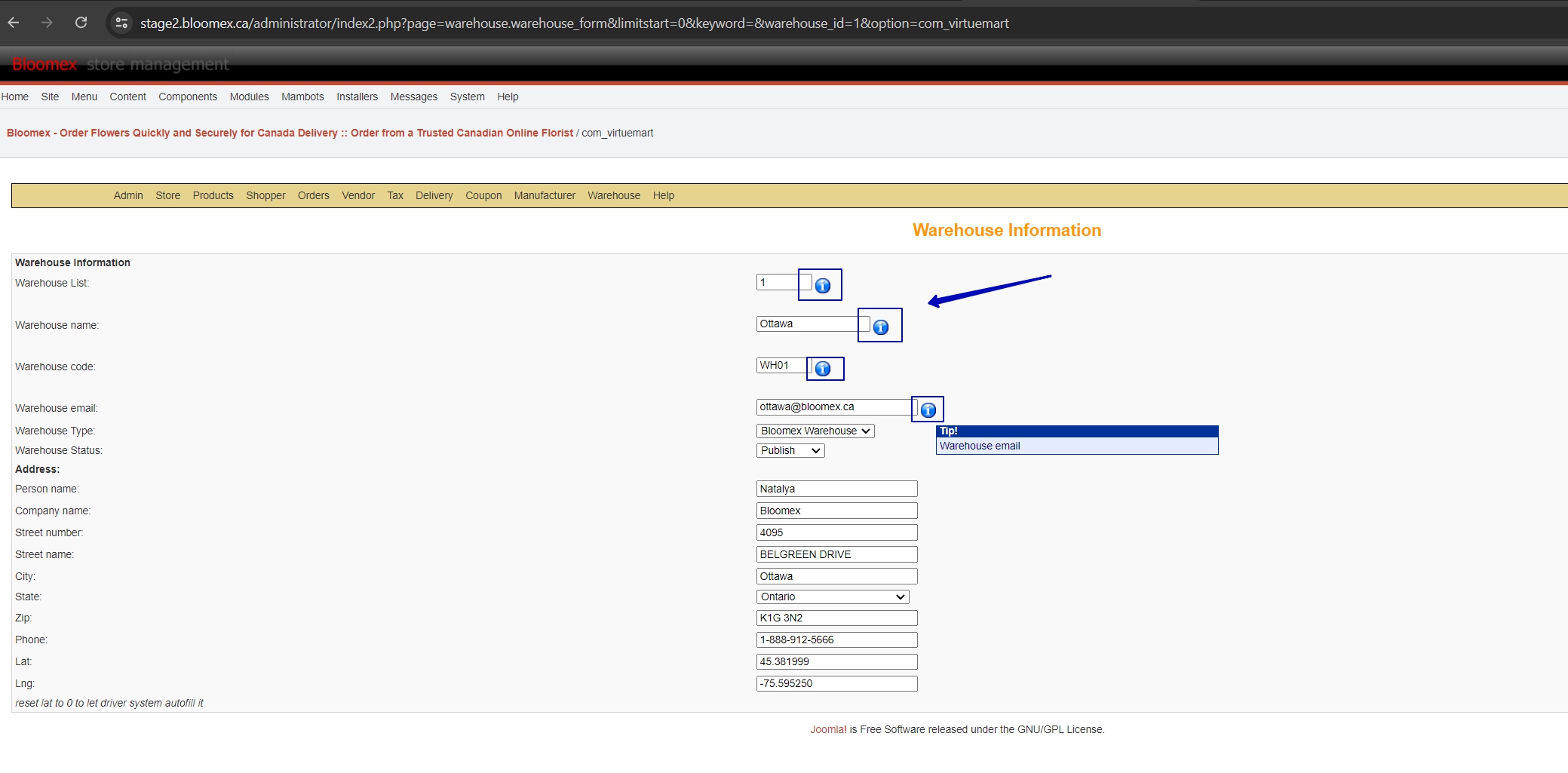Click the info icon beside Warehouse name

(881, 327)
